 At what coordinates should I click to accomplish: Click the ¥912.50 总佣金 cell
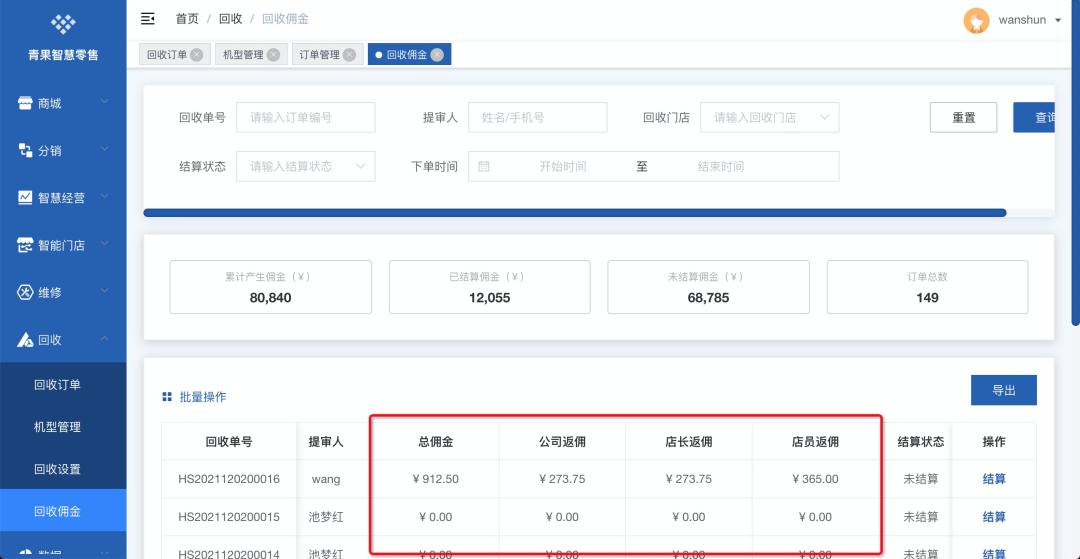pyautogui.click(x=435, y=479)
